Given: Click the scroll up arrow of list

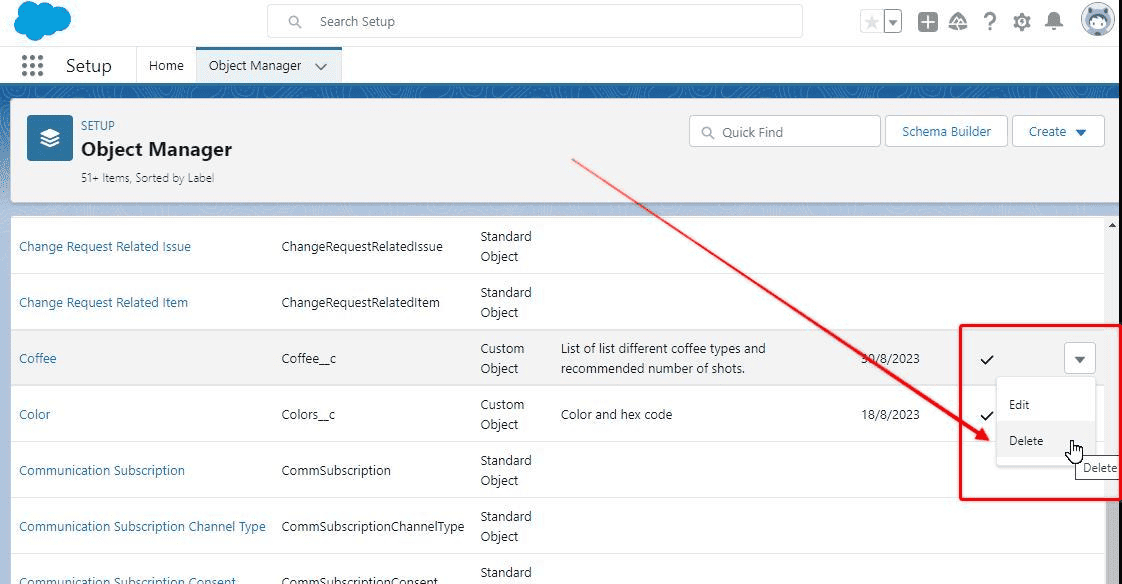Looking at the screenshot, I should [x=1112, y=225].
